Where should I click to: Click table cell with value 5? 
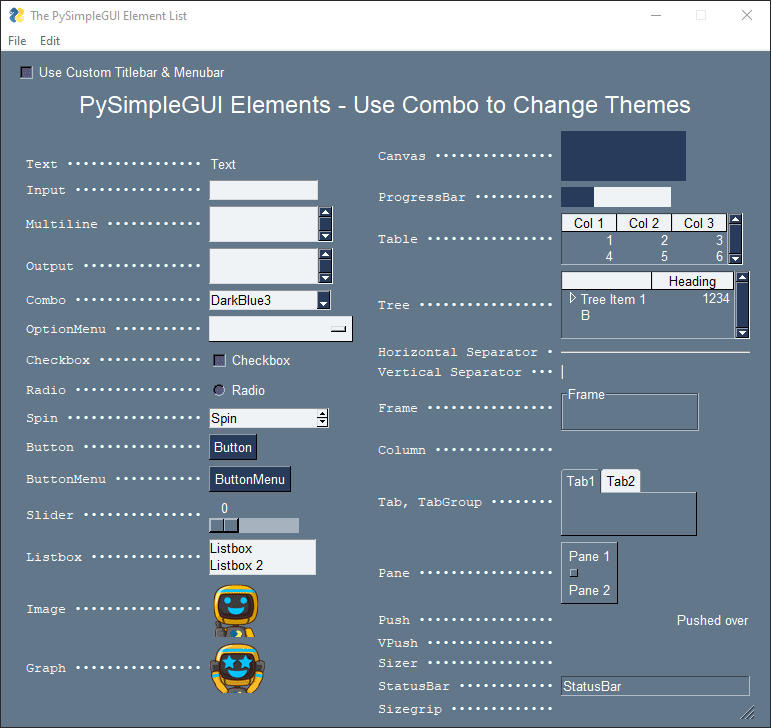(664, 256)
